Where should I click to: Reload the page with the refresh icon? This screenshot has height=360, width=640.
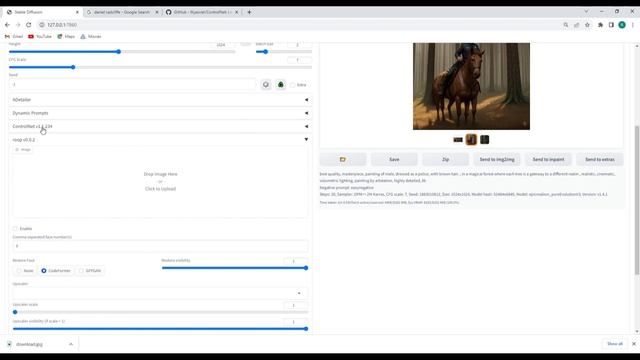[x=29, y=25]
